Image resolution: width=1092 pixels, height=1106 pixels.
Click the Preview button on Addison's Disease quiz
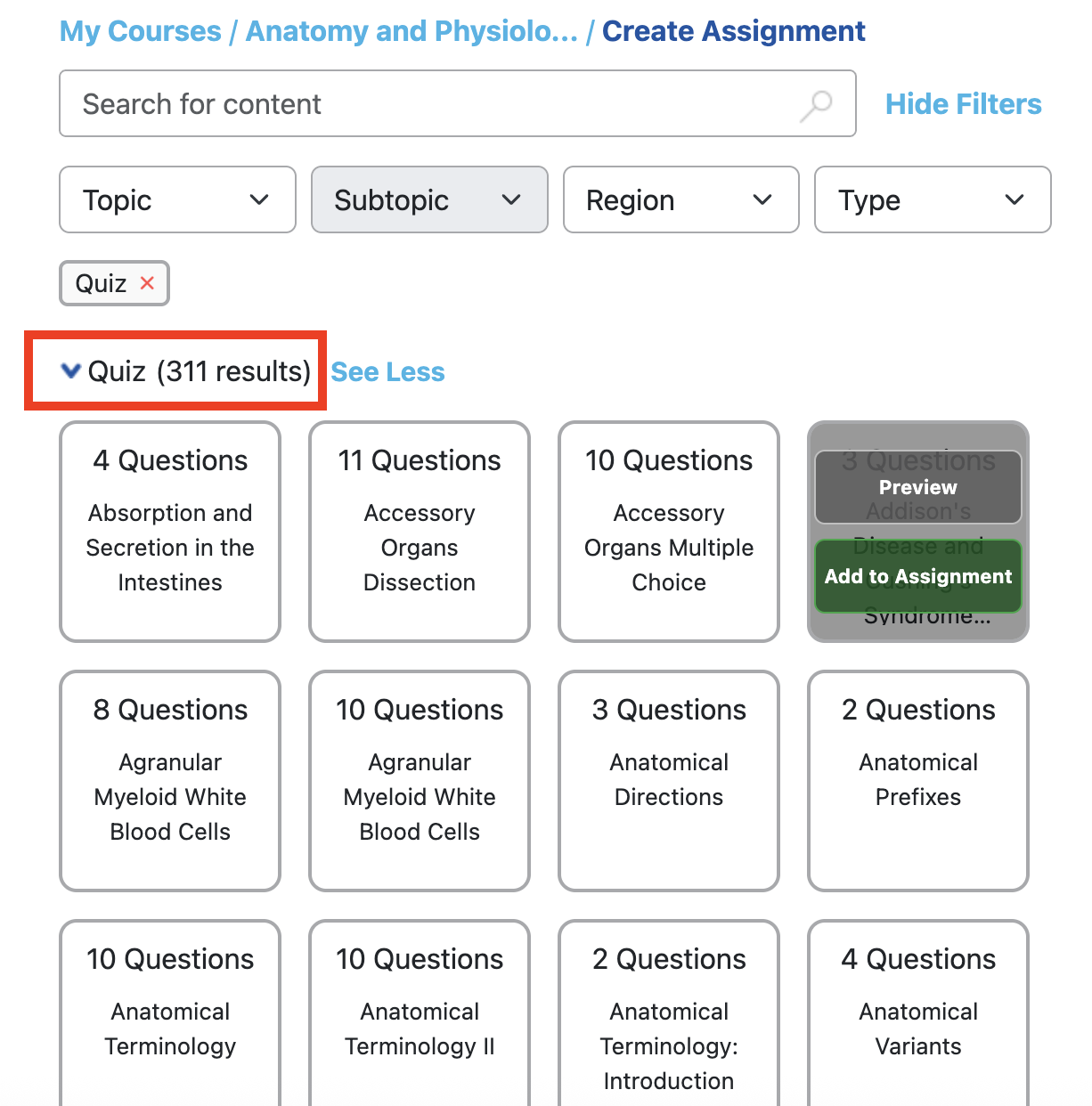click(x=917, y=487)
